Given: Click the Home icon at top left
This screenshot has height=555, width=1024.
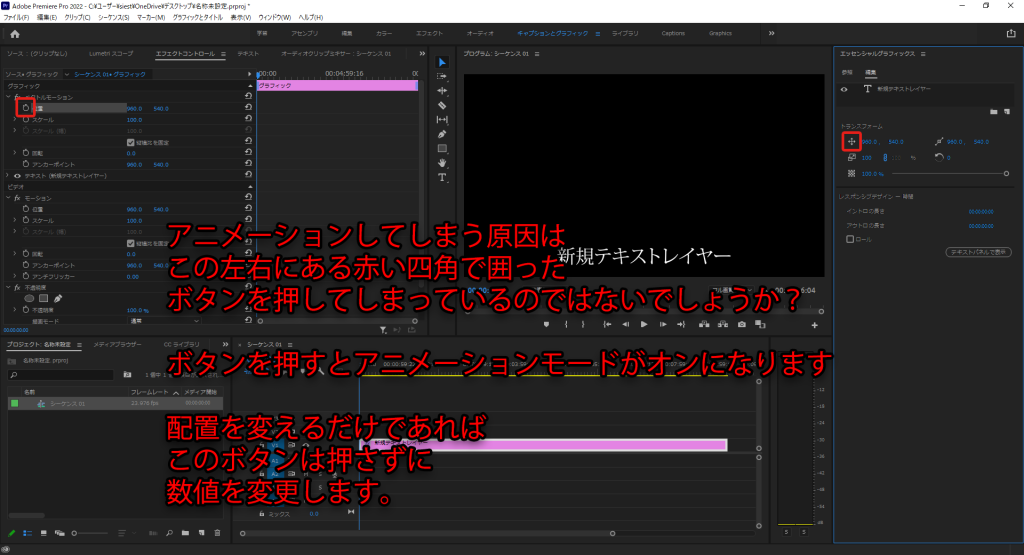Looking at the screenshot, I should (x=14, y=33).
